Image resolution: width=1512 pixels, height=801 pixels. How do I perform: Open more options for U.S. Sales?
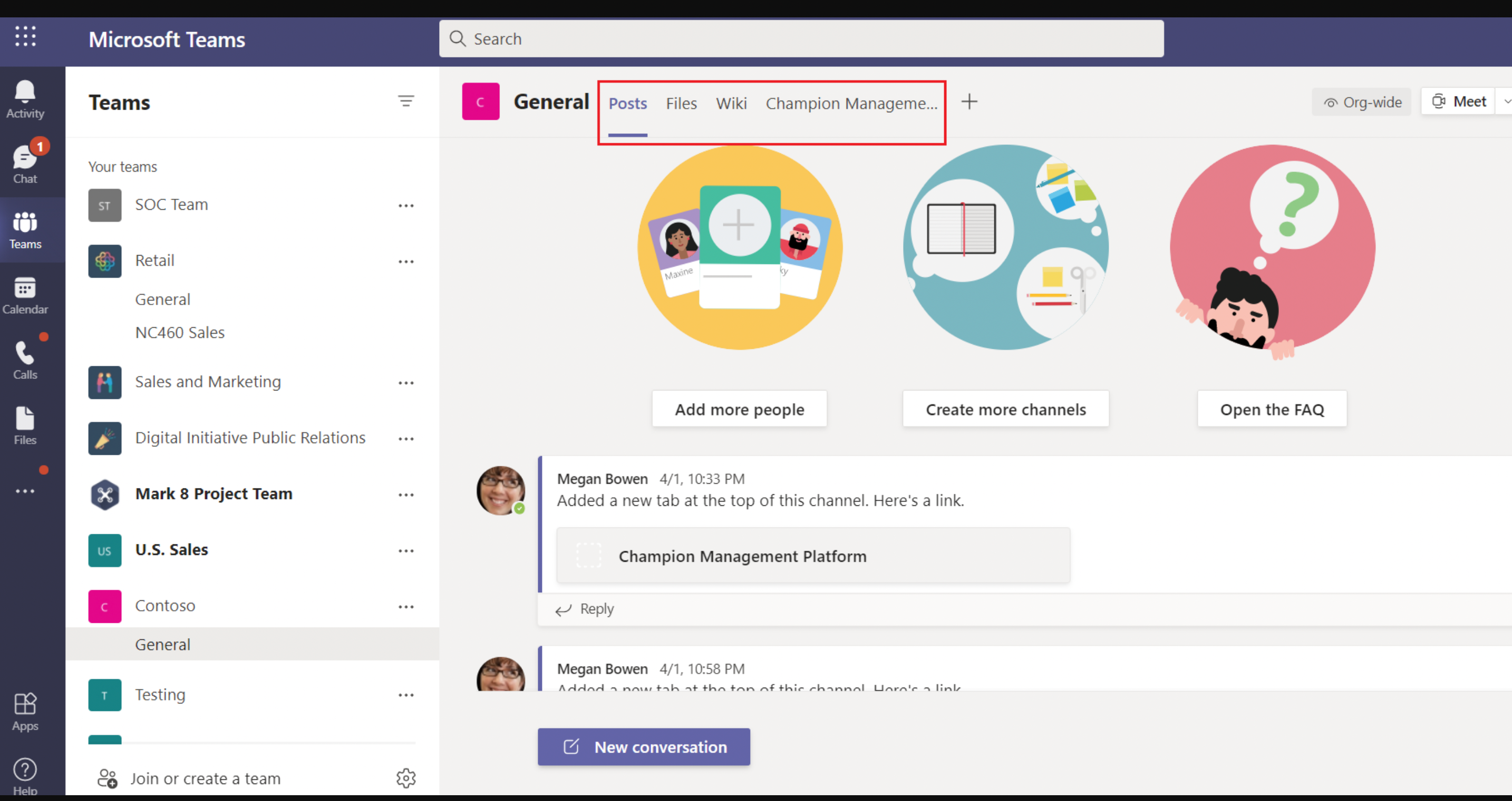406,551
